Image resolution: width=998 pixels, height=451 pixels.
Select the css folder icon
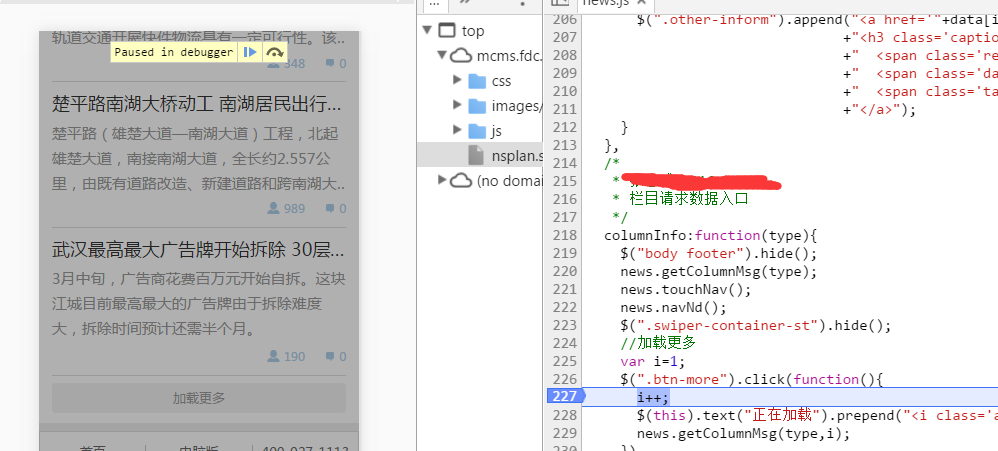click(477, 81)
